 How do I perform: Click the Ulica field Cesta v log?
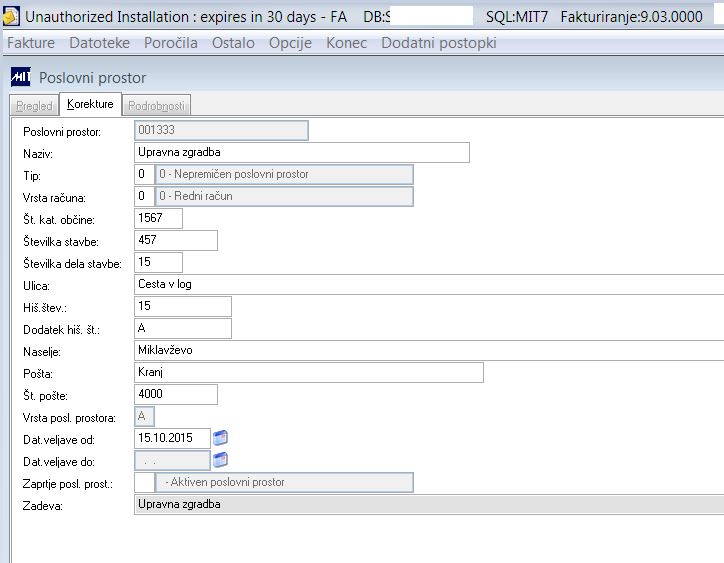click(x=429, y=284)
